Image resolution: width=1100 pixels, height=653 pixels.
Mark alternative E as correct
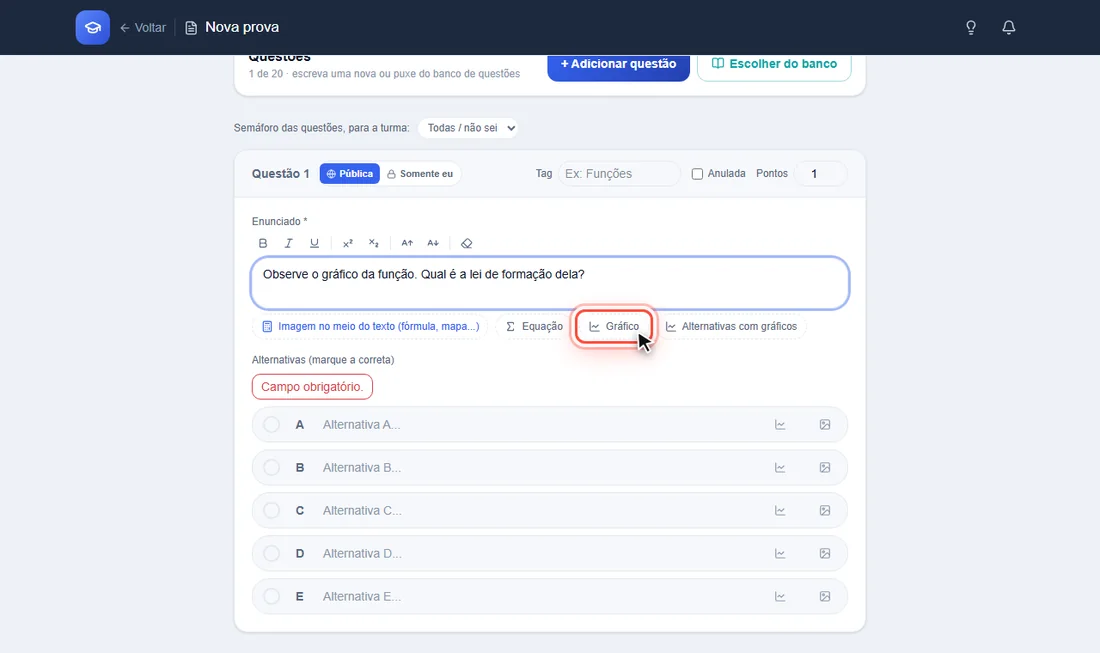(x=271, y=597)
